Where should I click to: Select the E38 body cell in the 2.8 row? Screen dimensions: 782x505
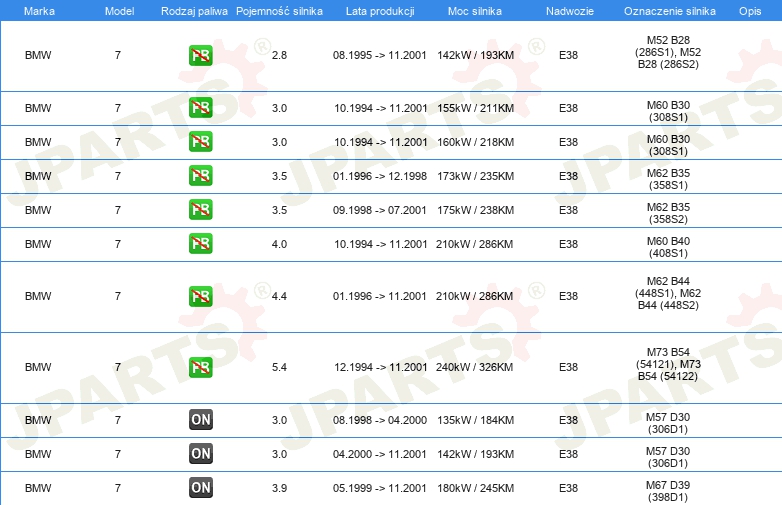568,55
